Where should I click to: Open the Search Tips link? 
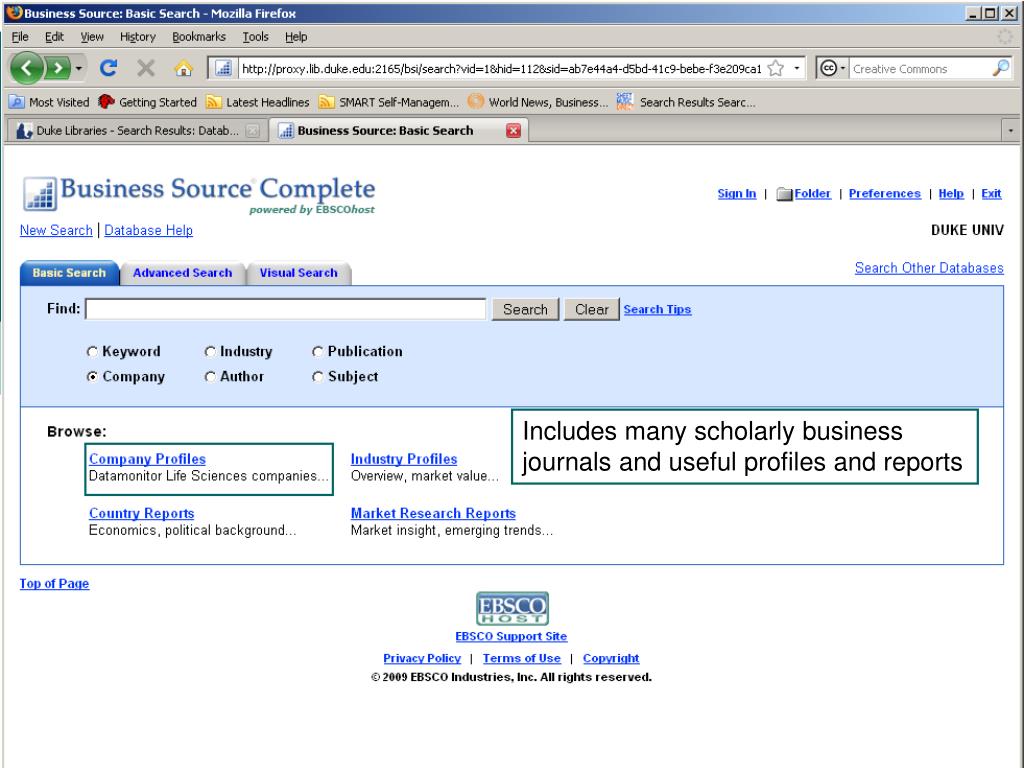click(657, 310)
